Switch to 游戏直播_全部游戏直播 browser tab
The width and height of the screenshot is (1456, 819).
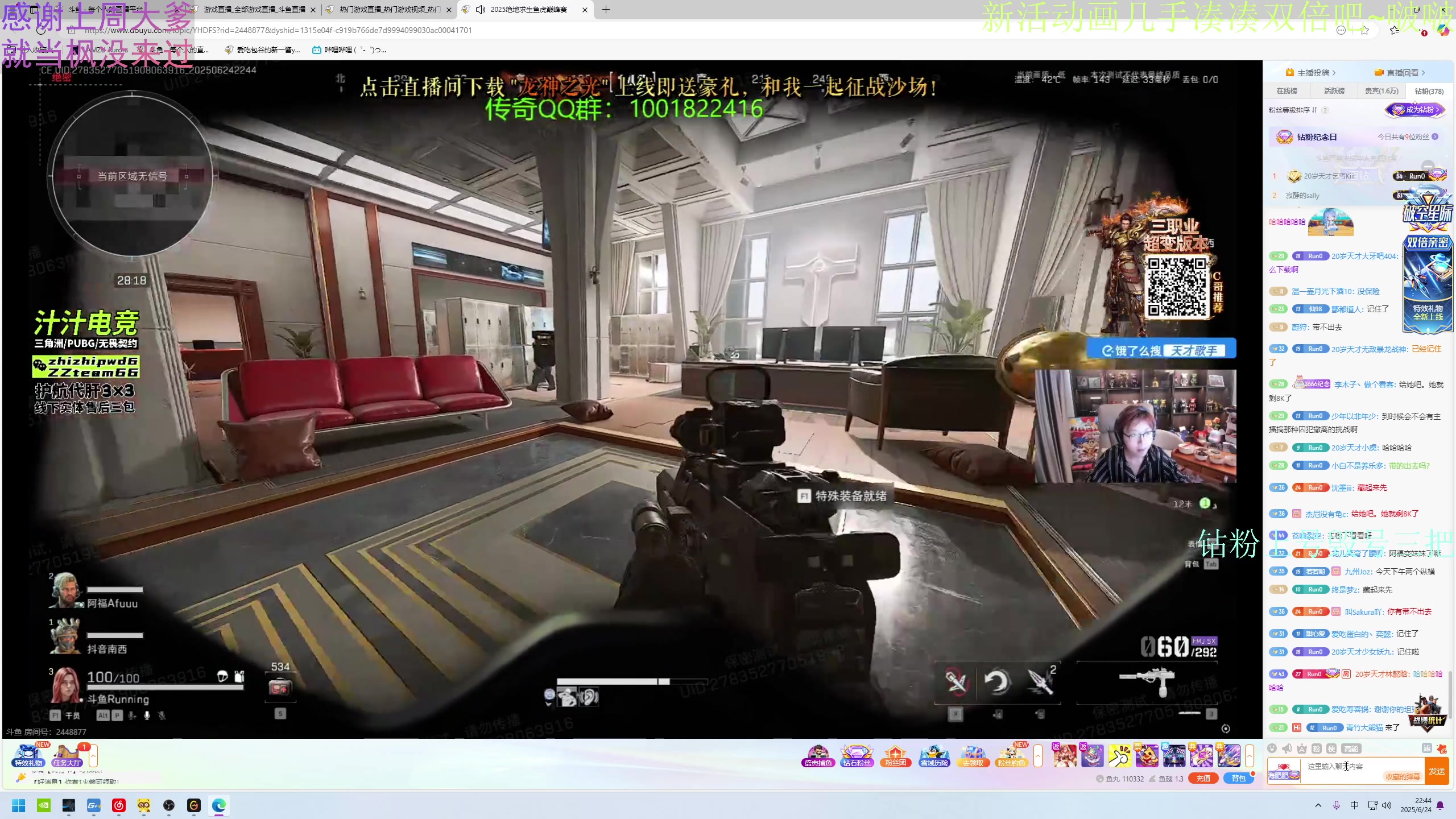[254, 9]
